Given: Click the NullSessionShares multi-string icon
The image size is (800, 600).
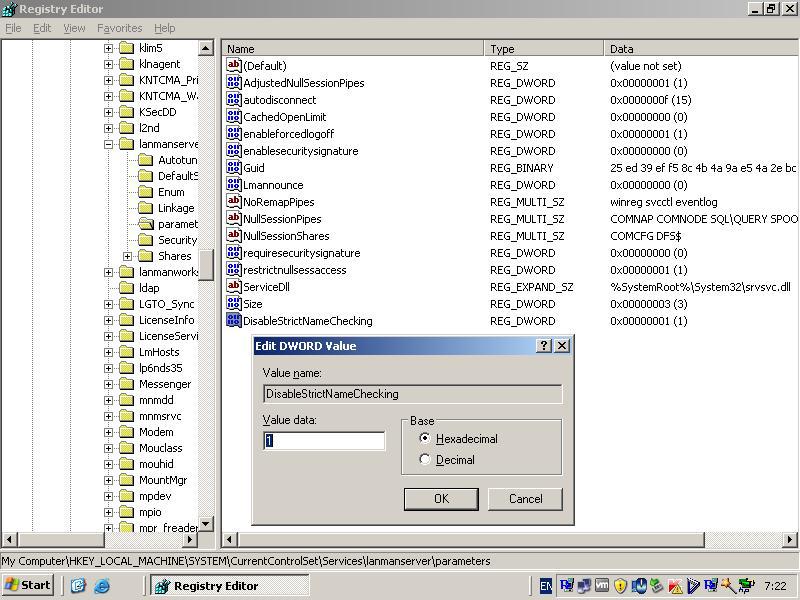Looking at the screenshot, I should (x=234, y=235).
